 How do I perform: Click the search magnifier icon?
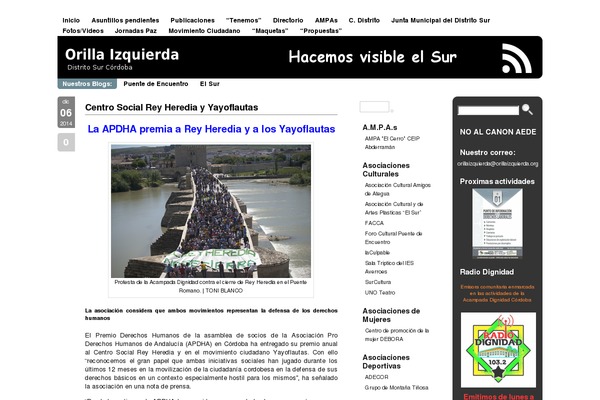[527, 109]
